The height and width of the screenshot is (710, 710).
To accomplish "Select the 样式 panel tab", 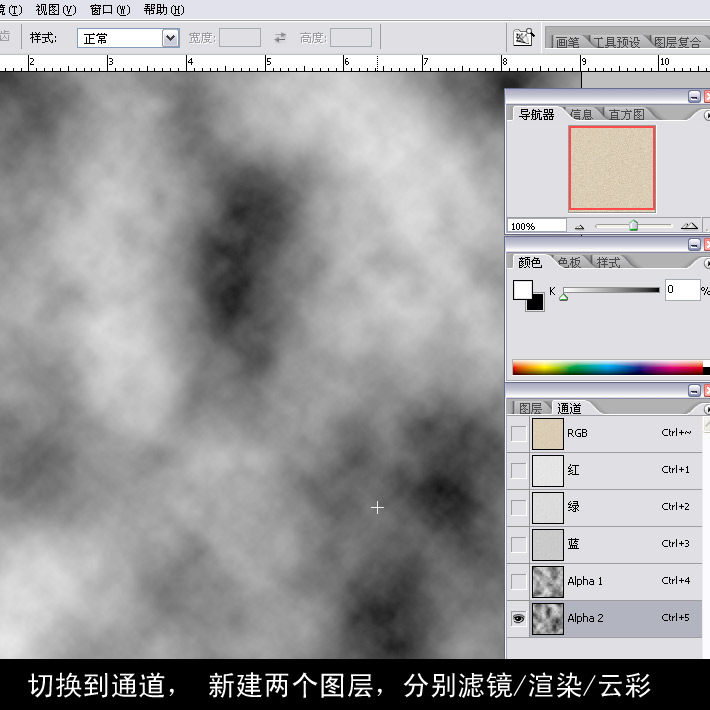I will coord(608,263).
